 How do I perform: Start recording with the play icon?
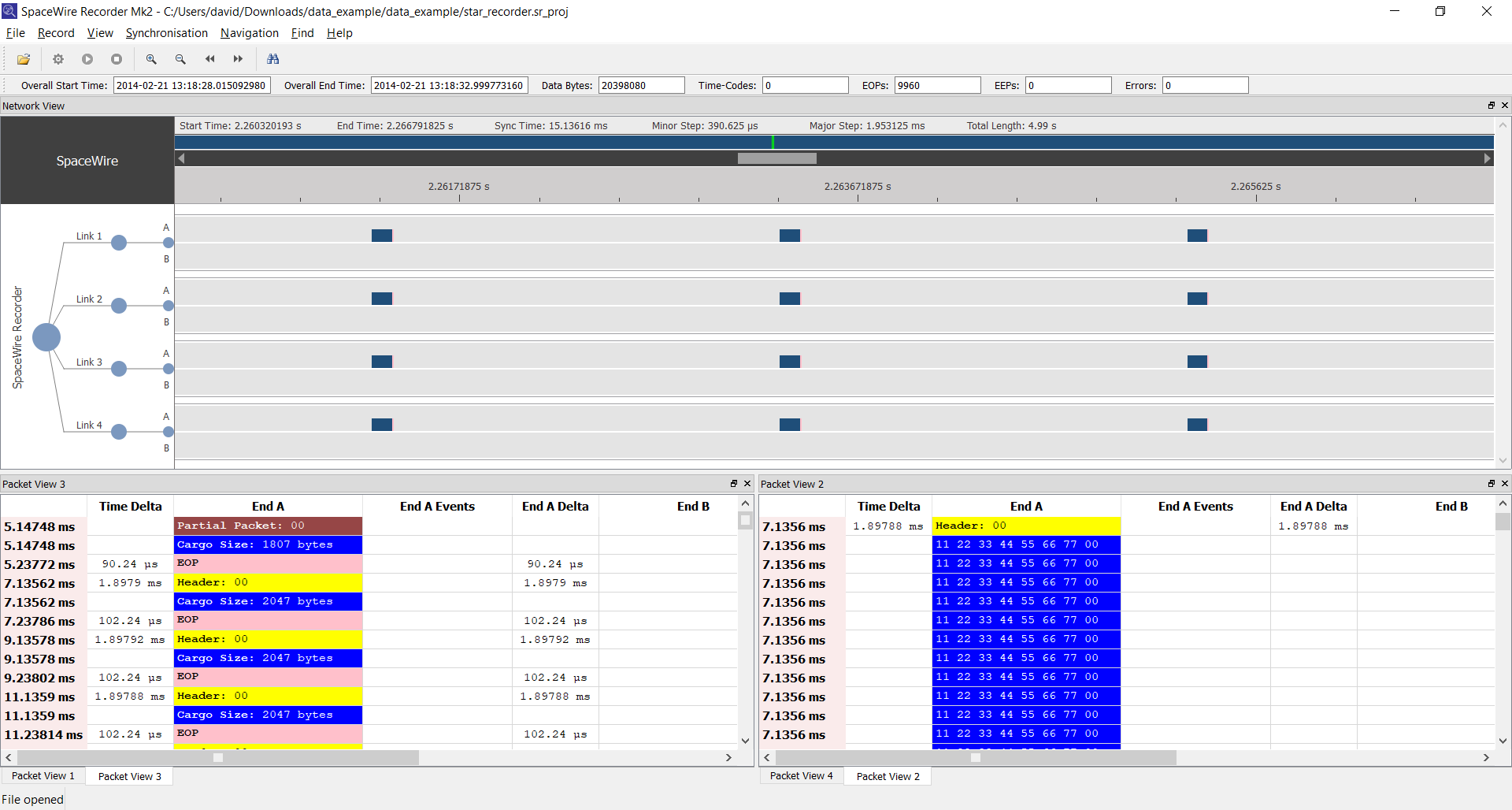tap(87, 59)
